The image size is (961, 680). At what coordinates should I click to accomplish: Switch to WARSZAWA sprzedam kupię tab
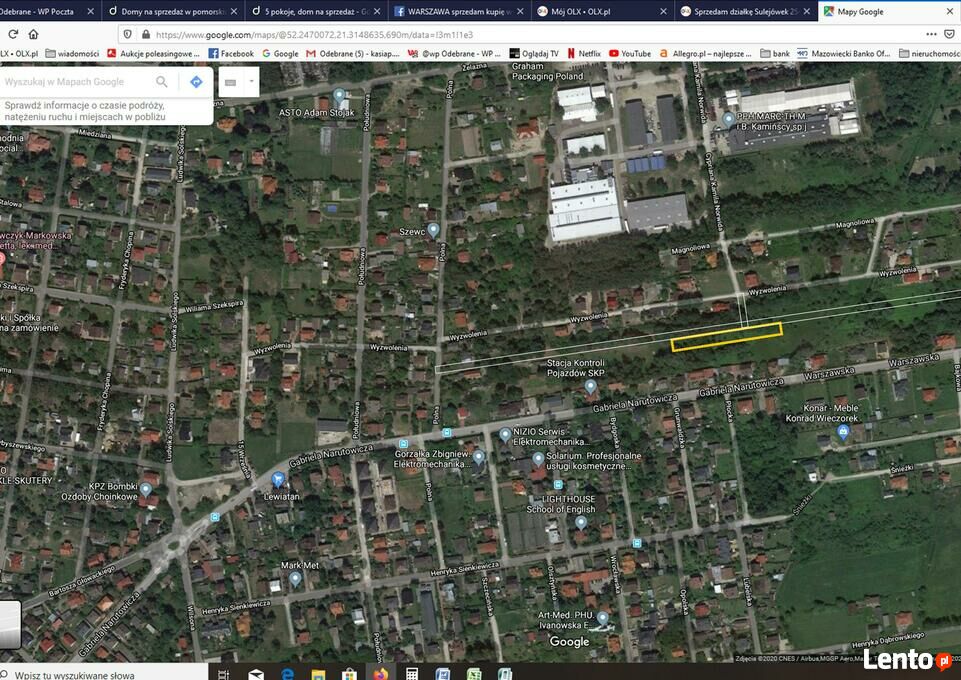coord(458,11)
